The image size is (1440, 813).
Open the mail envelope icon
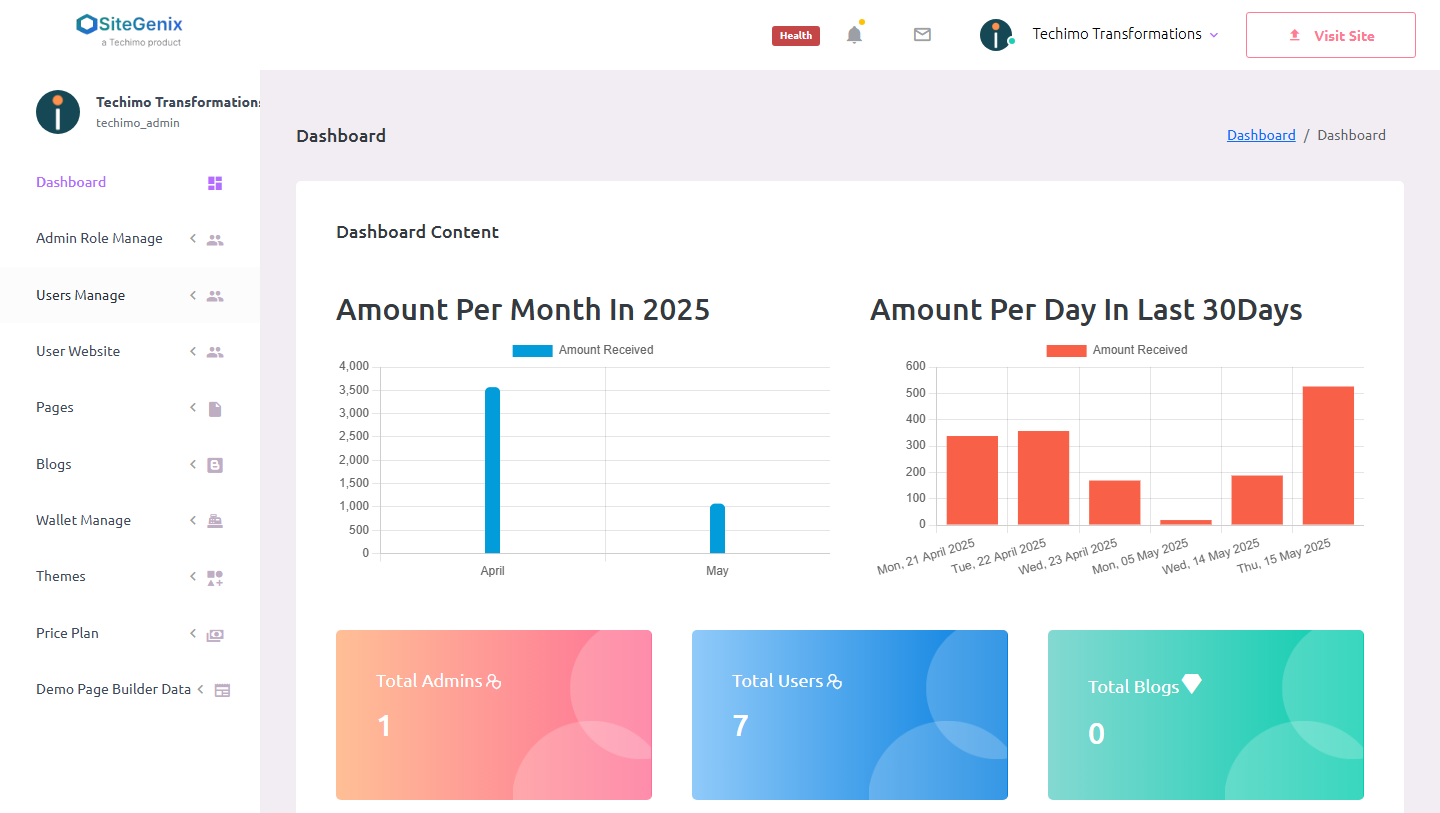coord(922,35)
